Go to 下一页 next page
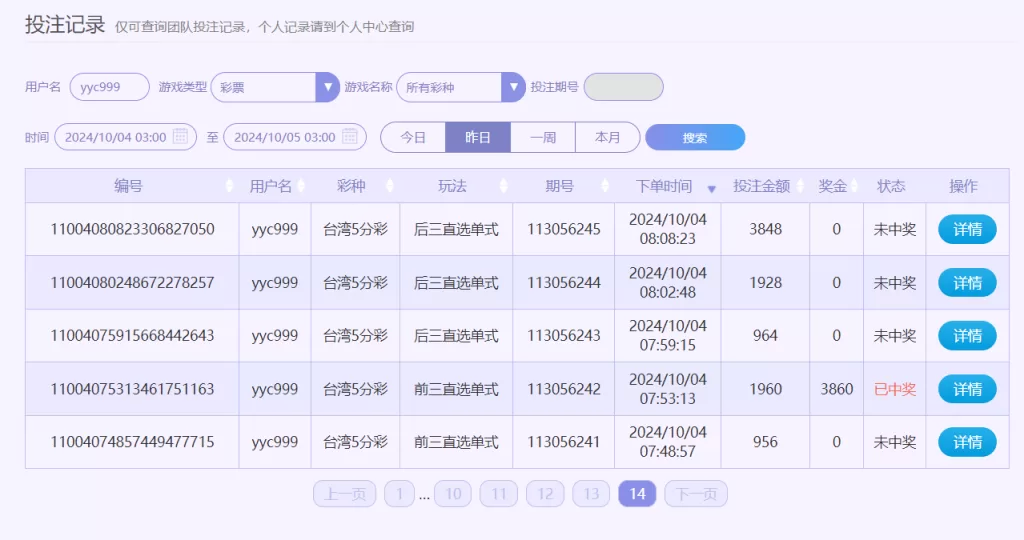The width and height of the screenshot is (1024, 540). (696, 494)
